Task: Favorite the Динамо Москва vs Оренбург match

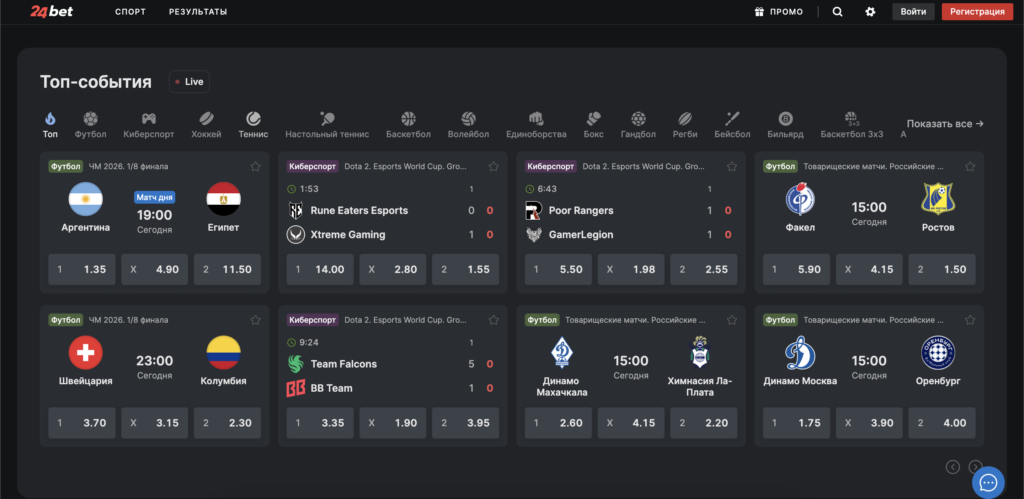Action: pos(970,320)
